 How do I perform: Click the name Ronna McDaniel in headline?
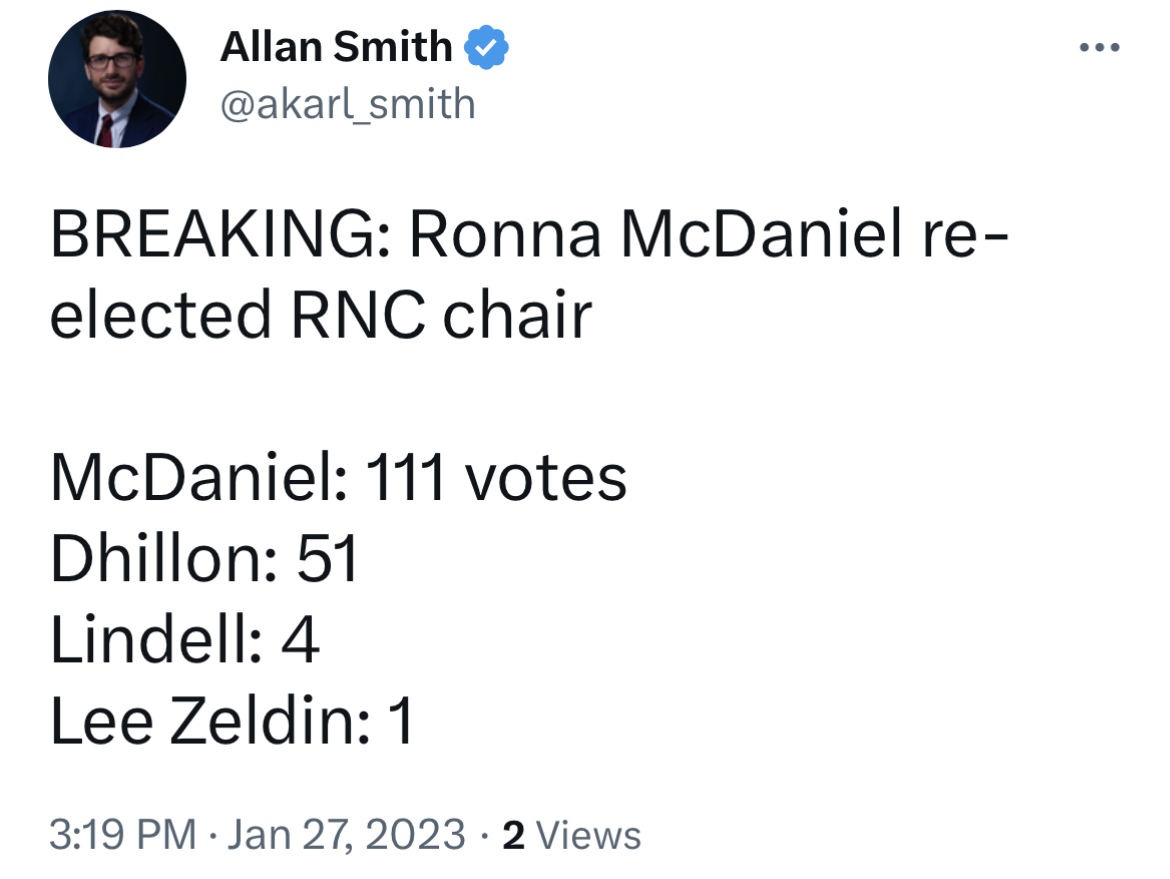[x=655, y=234]
